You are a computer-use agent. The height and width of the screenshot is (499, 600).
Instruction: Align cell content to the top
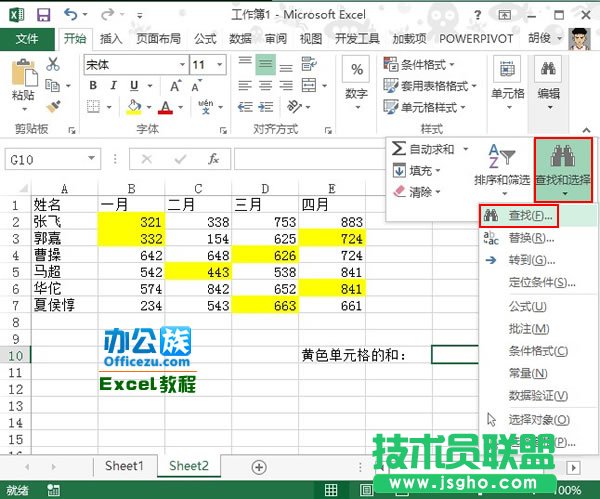[x=245, y=64]
